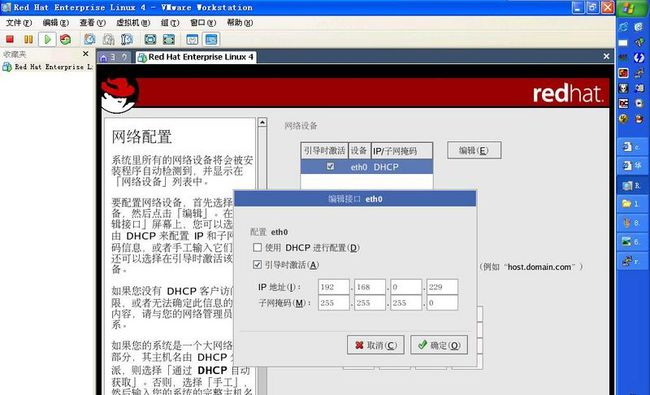650x395 pixels.
Task: Toggle 使用 DHCP 进行配置 checkbox
Action: (257, 247)
